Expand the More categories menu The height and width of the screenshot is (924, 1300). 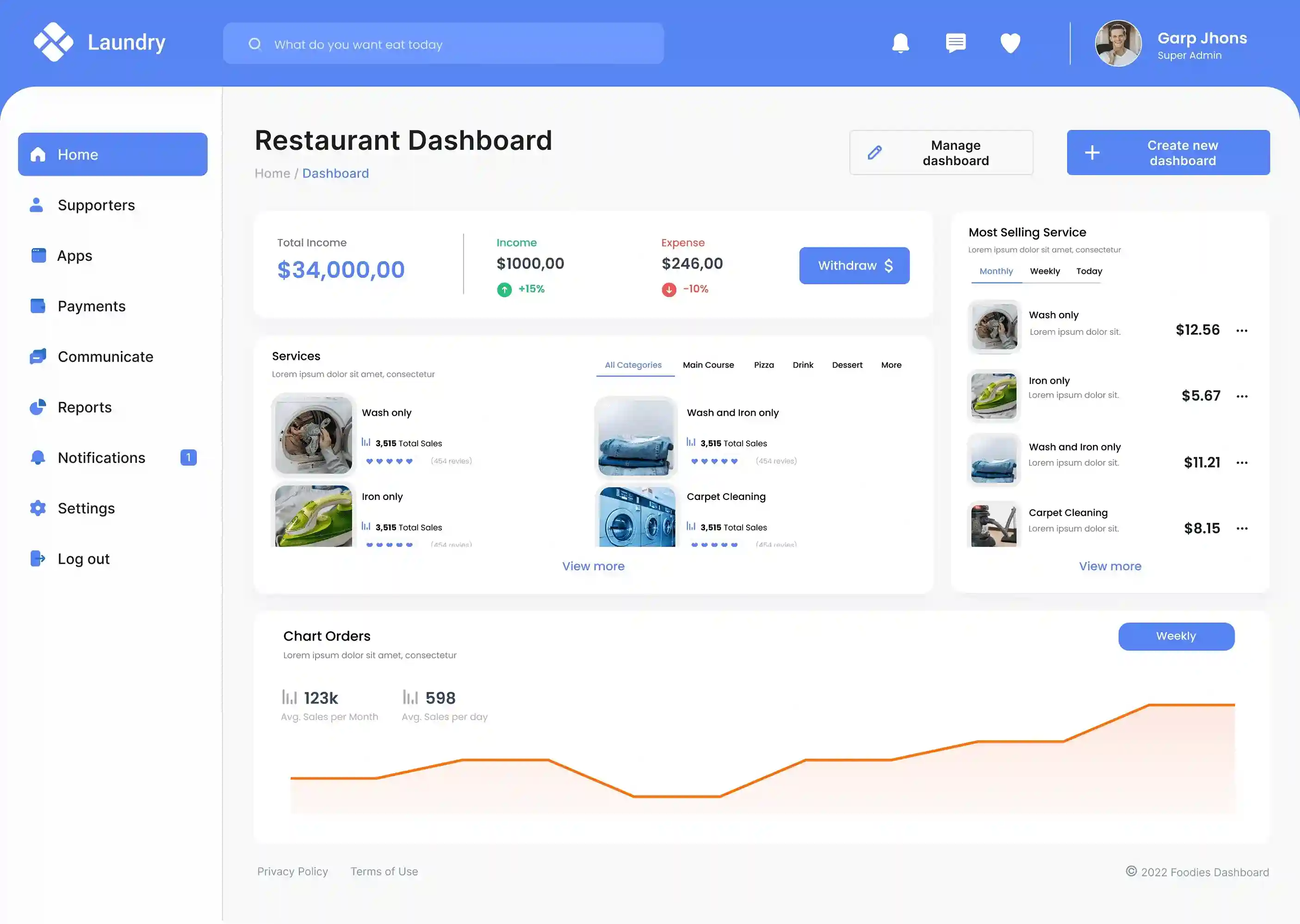pyautogui.click(x=891, y=365)
